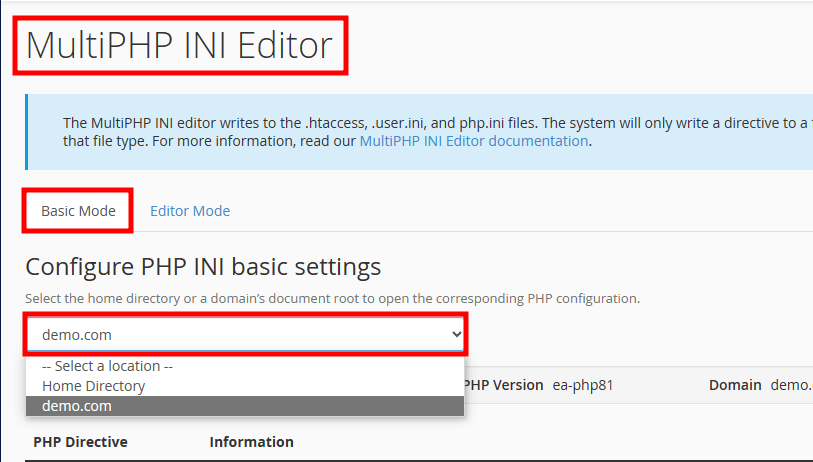Click the 'Configure PHP INI basic settings' heading
The image size is (813, 462).
pyautogui.click(x=203, y=267)
